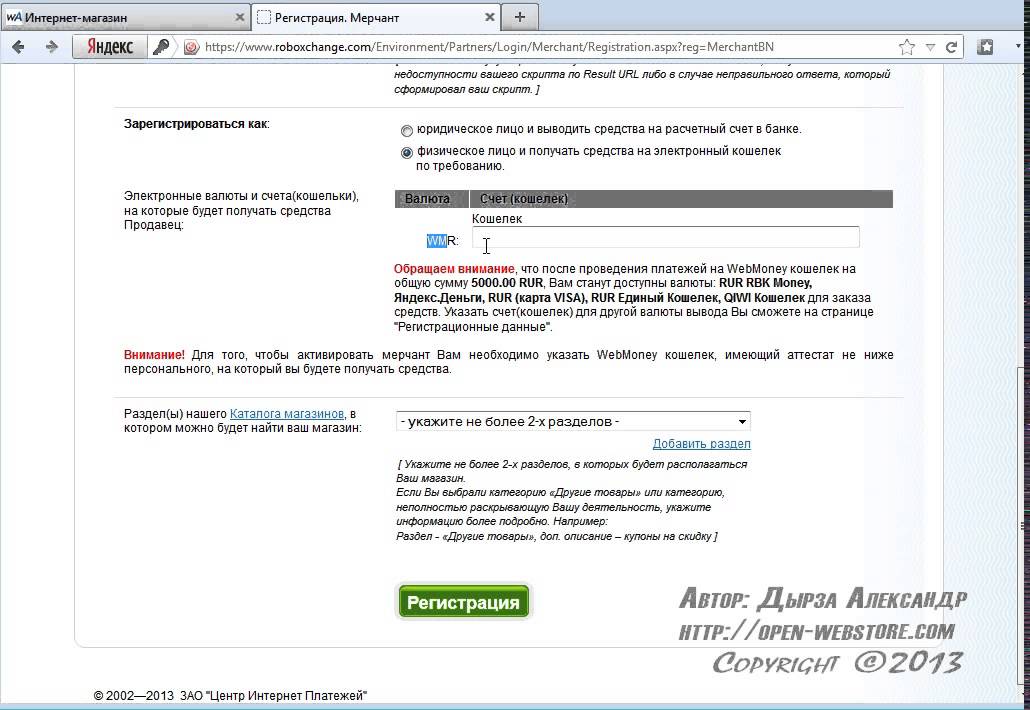Viewport: 1030px width, 710px height.
Task: Reload the page with refresh icon
Action: pyautogui.click(x=951, y=47)
